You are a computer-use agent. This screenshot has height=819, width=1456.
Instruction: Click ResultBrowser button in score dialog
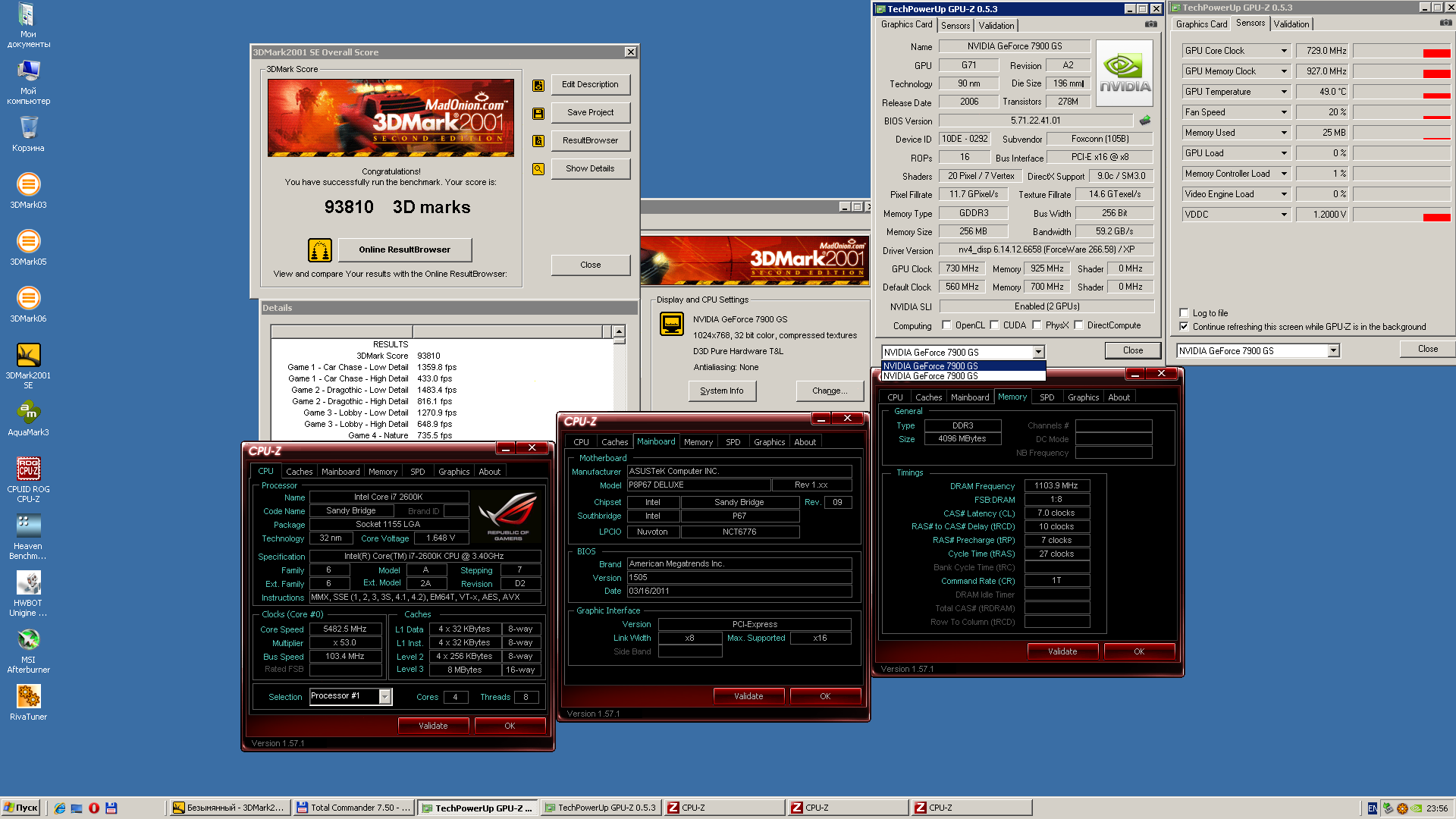pos(590,141)
